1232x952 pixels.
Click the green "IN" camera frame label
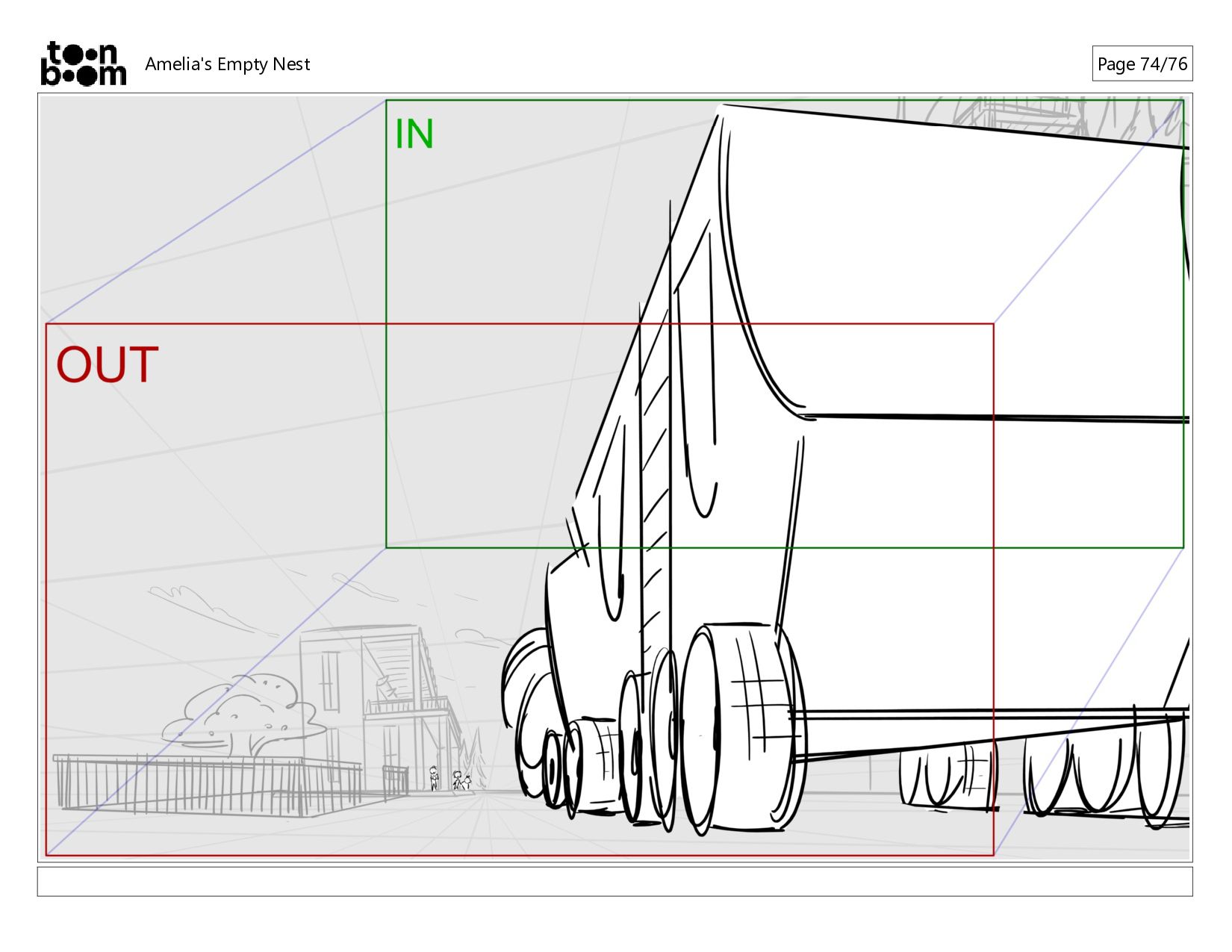click(x=414, y=134)
